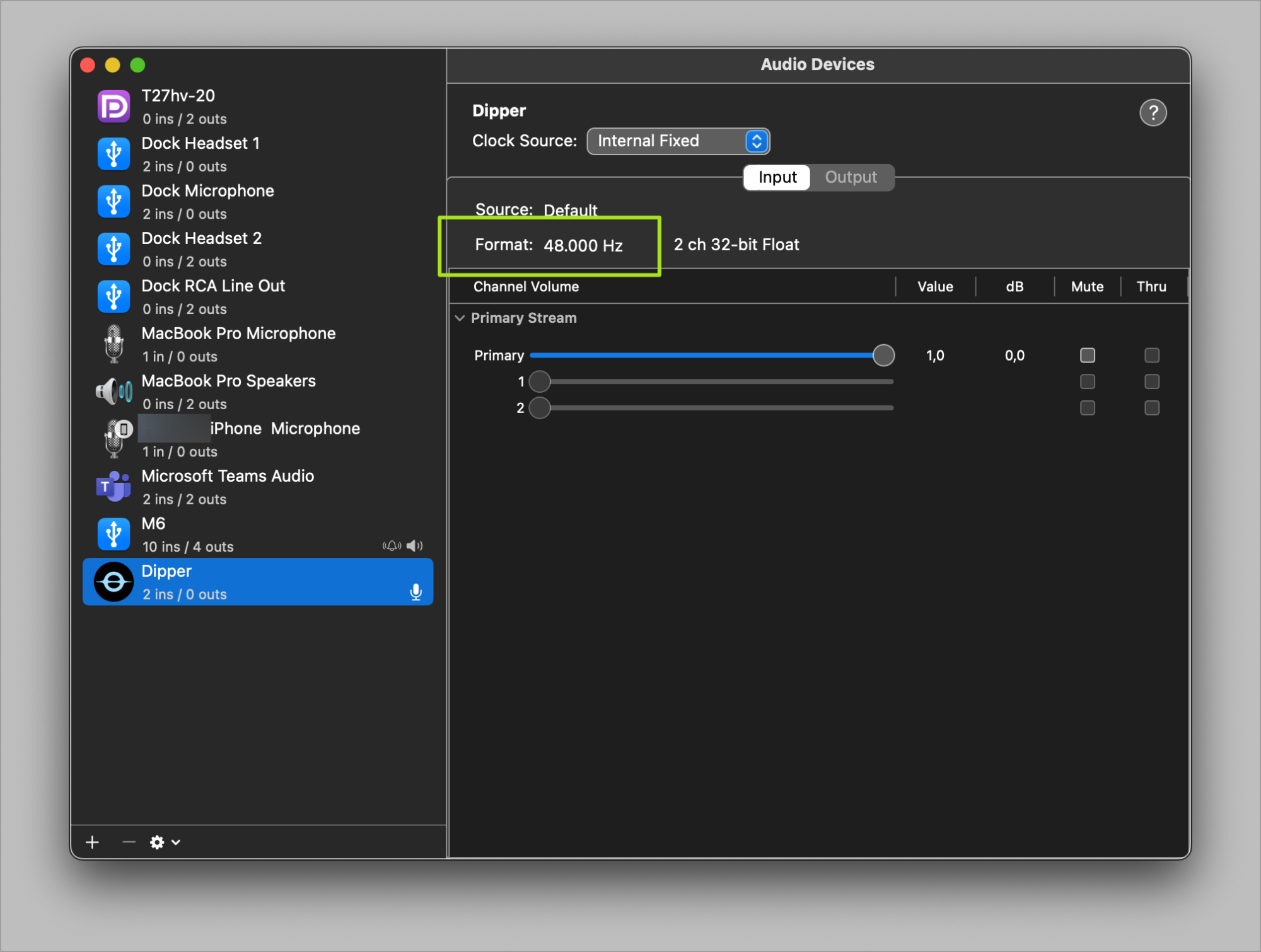This screenshot has height=952, width=1261.
Task: Click the Thru column header
Action: [1151, 287]
